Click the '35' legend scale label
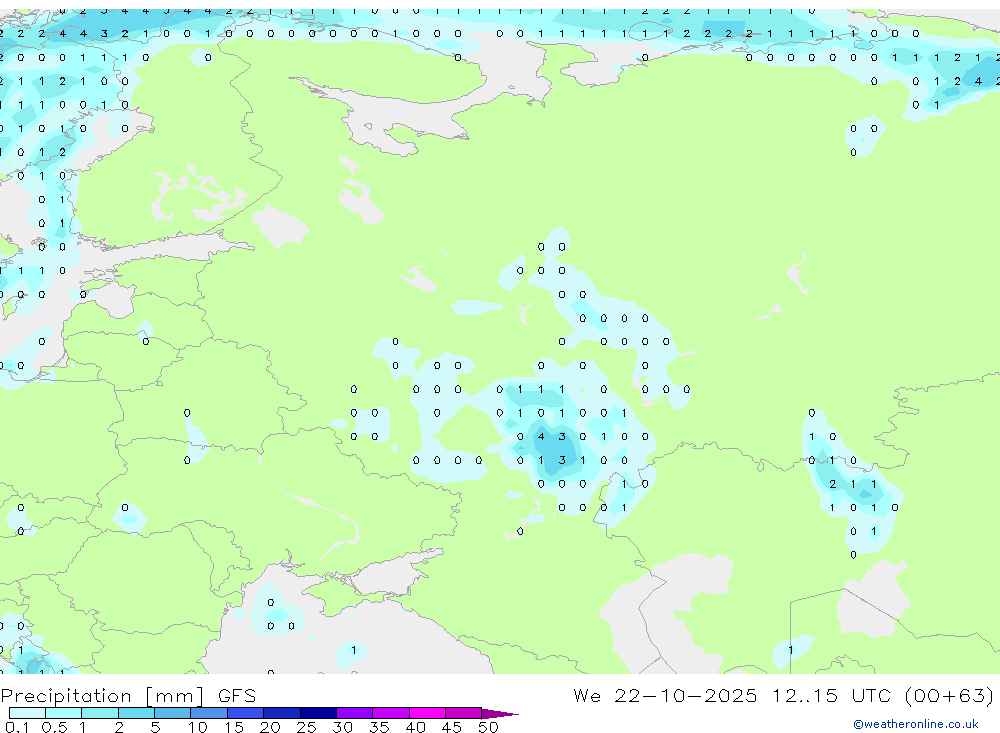The height and width of the screenshot is (733, 1000). [x=379, y=727]
